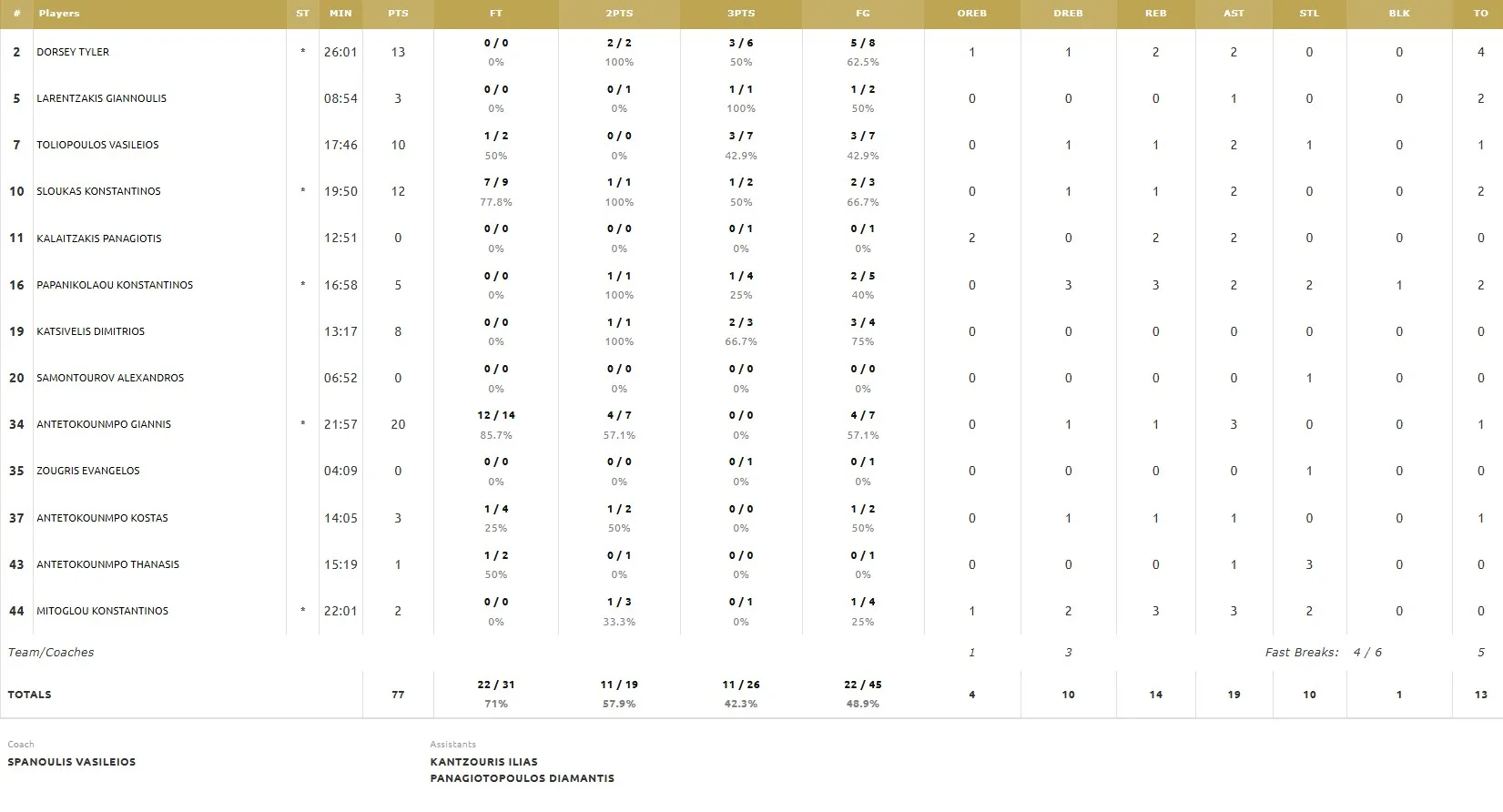
Task: Open player DORSEY TYLER
Action: pos(73,53)
